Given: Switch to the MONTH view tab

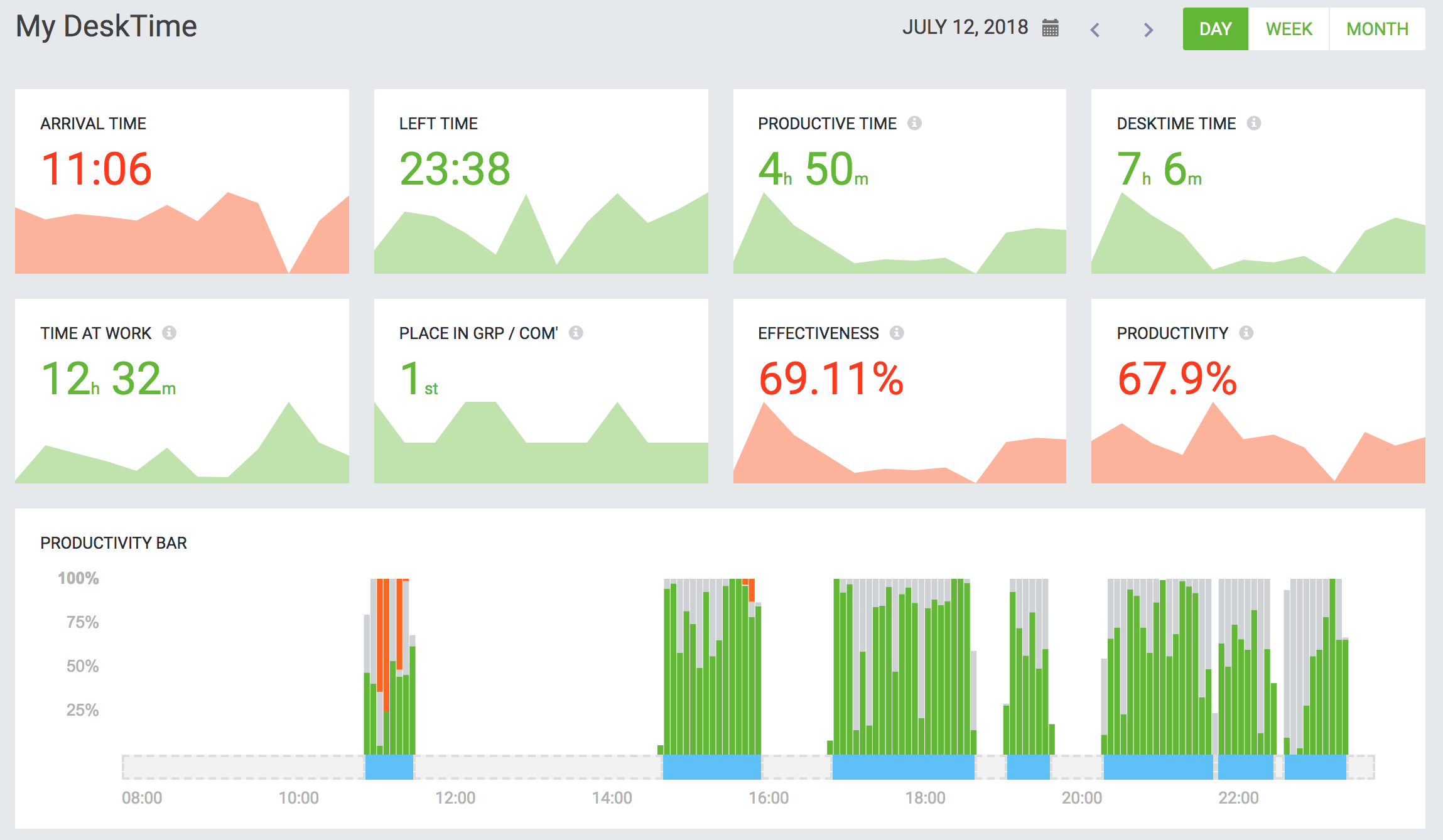Looking at the screenshot, I should [1378, 29].
